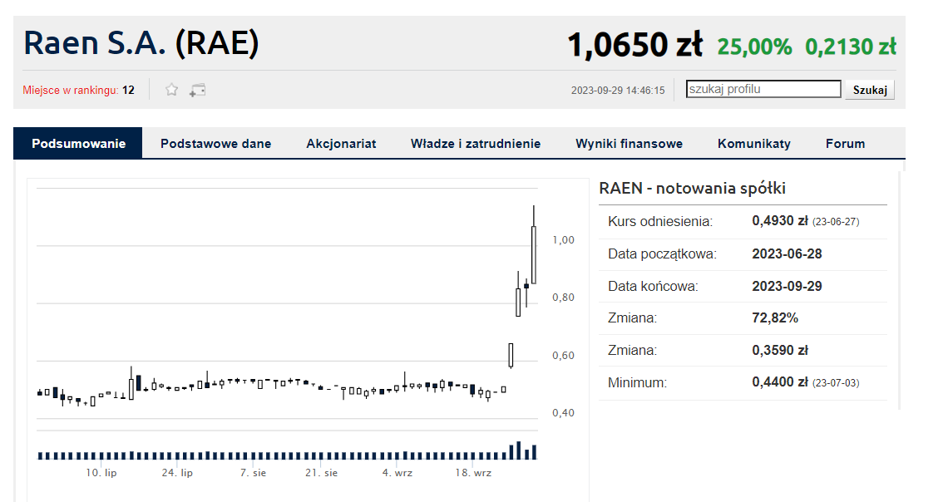This screenshot has height=502, width=948.
Task: Select the Kurs odniesienia label
Action: [x=660, y=221]
